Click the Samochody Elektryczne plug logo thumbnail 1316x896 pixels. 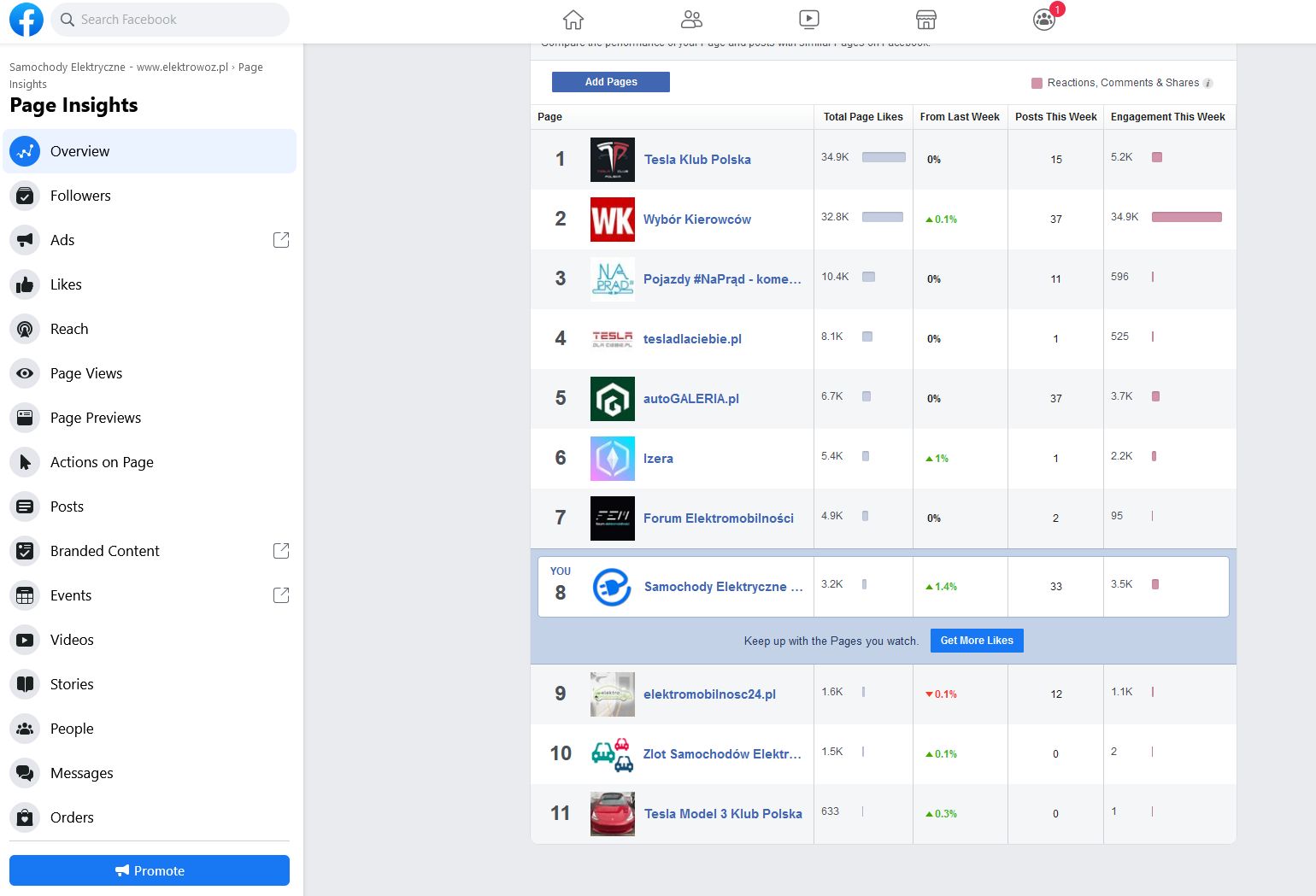click(613, 587)
